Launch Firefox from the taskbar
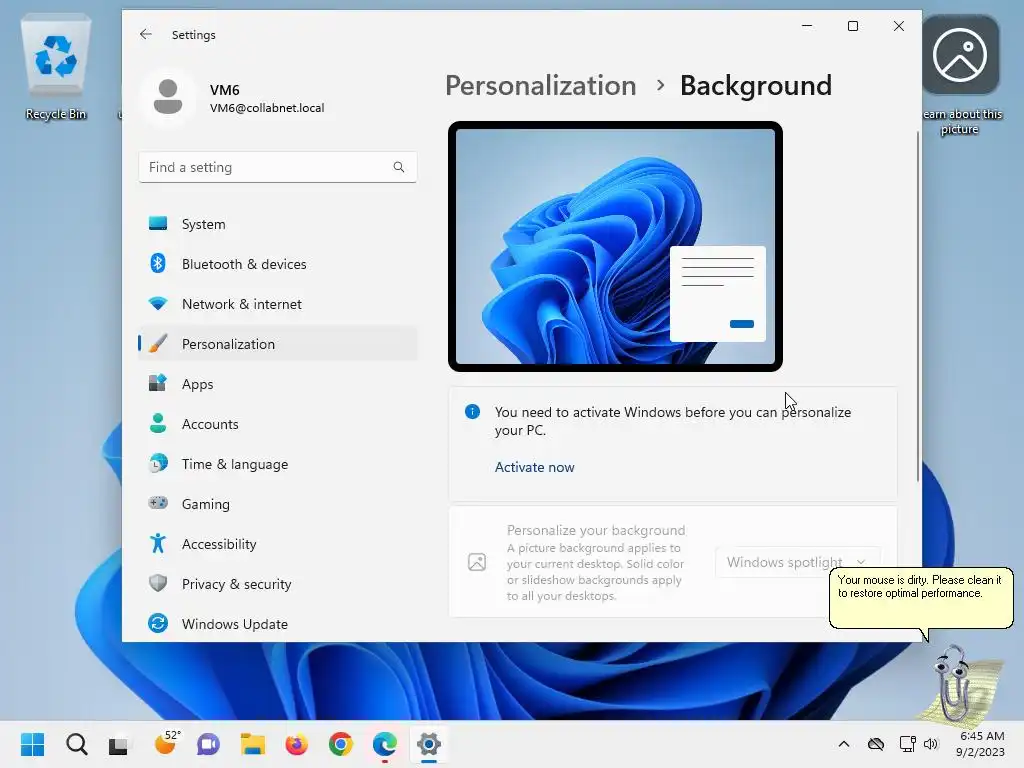This screenshot has height=768, width=1024. click(x=296, y=744)
